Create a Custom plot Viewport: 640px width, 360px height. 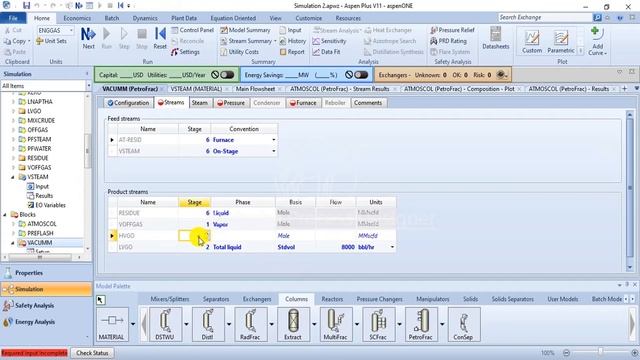532,42
